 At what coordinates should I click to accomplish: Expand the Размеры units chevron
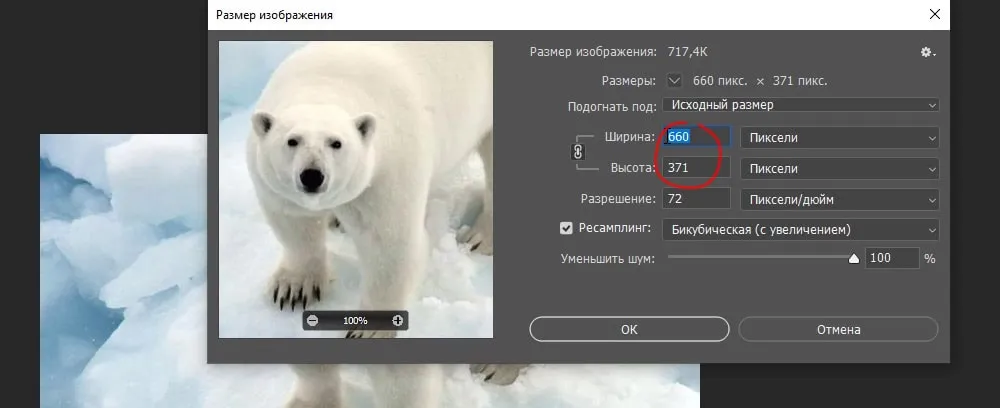pyautogui.click(x=674, y=80)
